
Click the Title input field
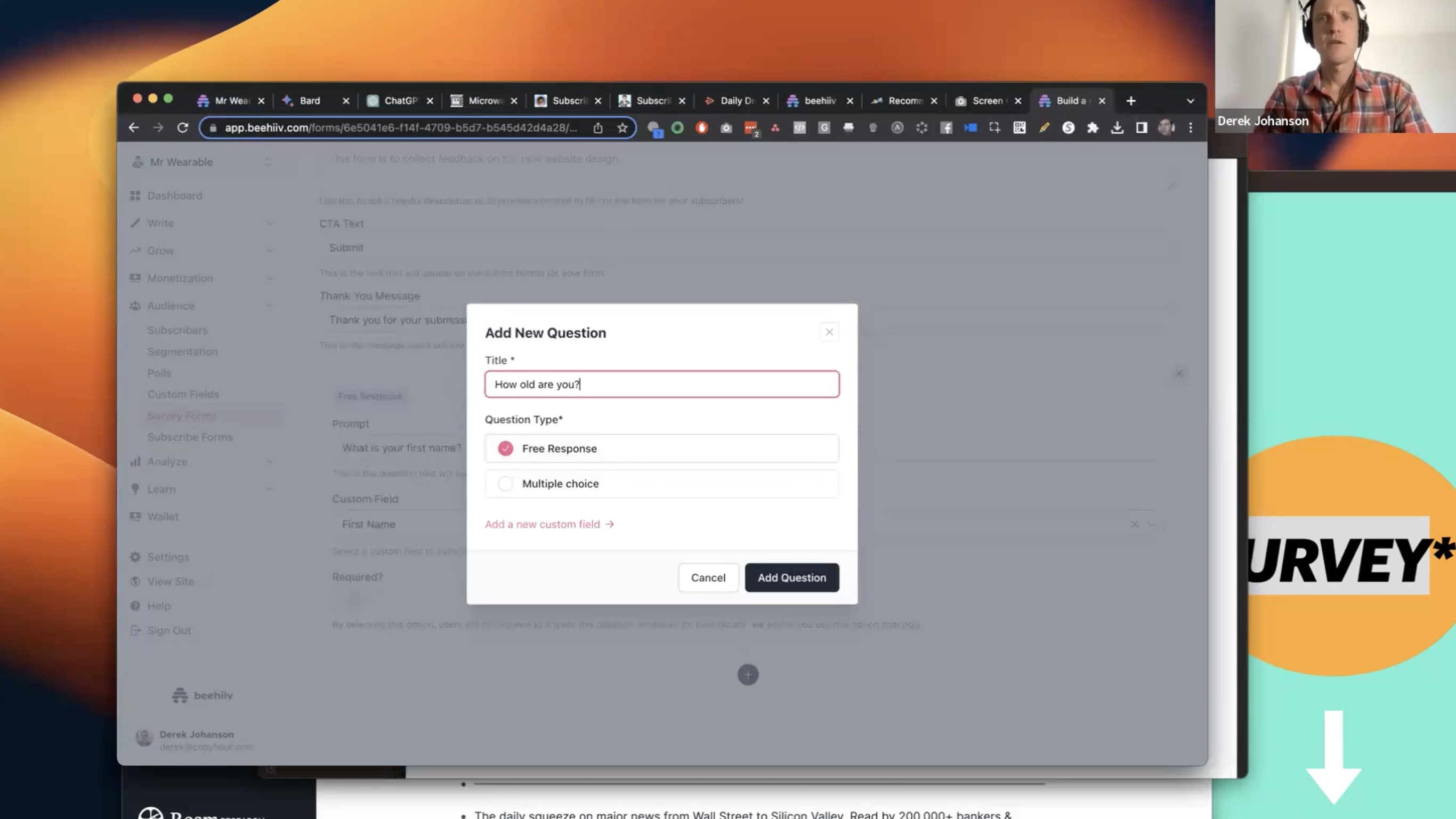tap(661, 384)
